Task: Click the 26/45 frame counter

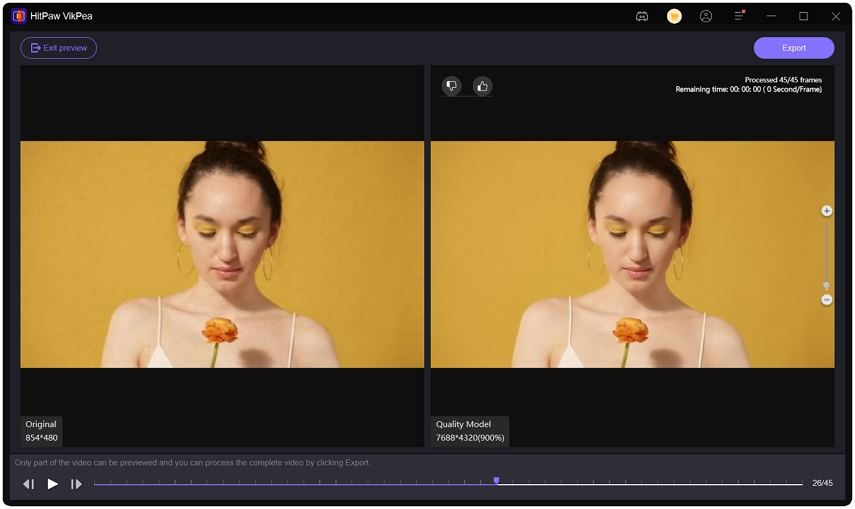Action: tap(822, 483)
